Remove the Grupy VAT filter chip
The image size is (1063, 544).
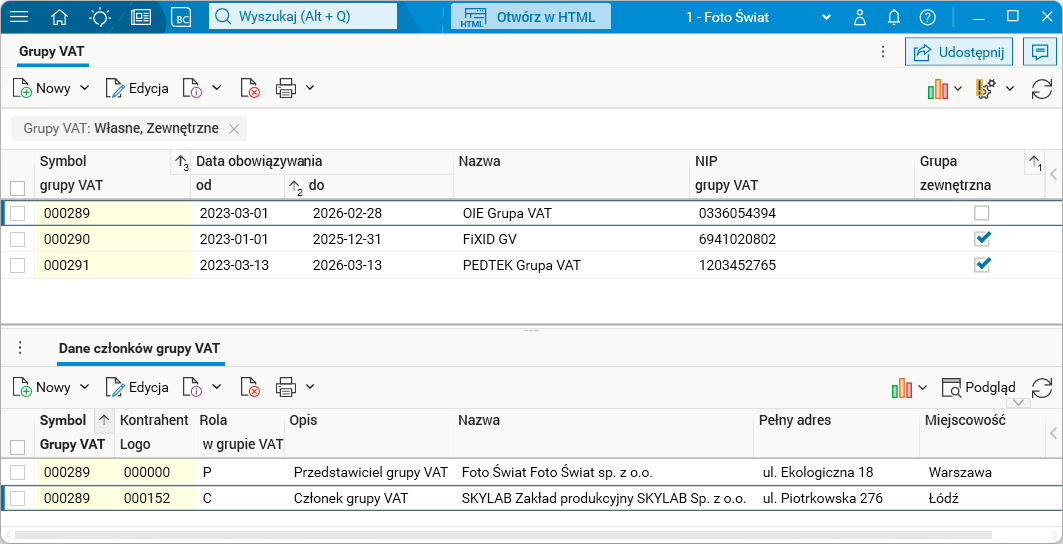point(234,129)
